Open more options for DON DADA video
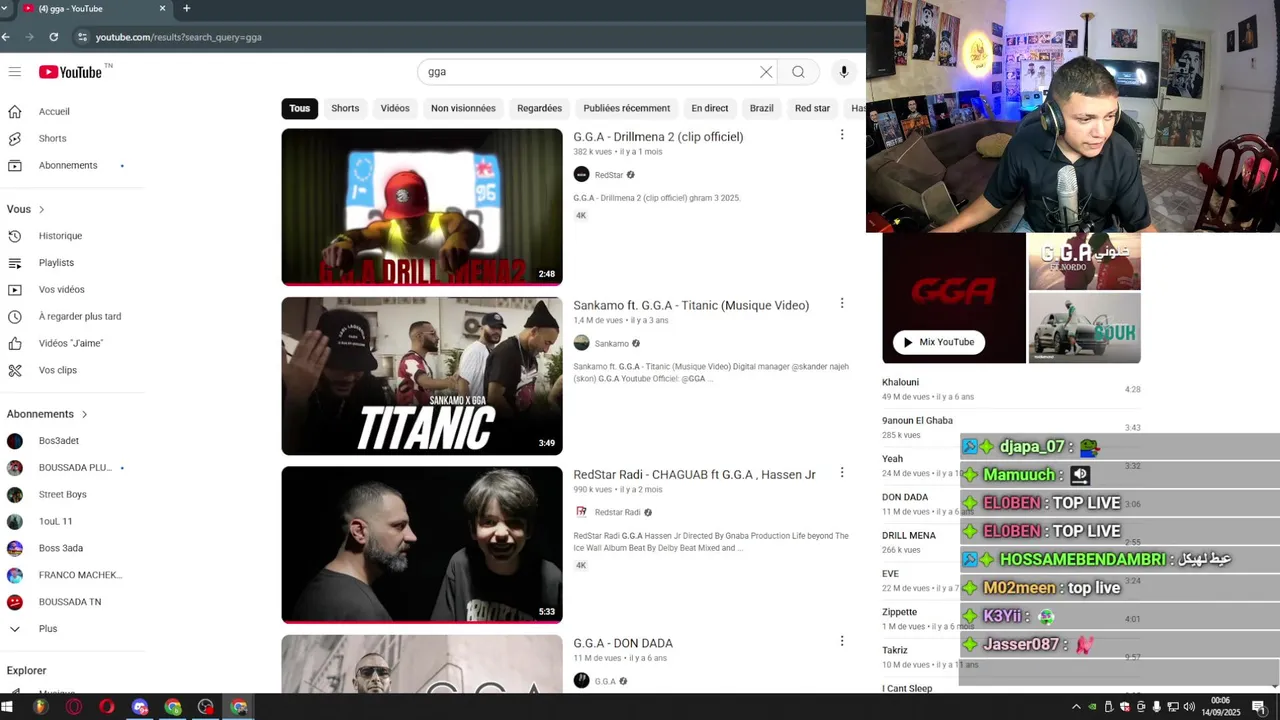1280x720 pixels. pos(842,641)
